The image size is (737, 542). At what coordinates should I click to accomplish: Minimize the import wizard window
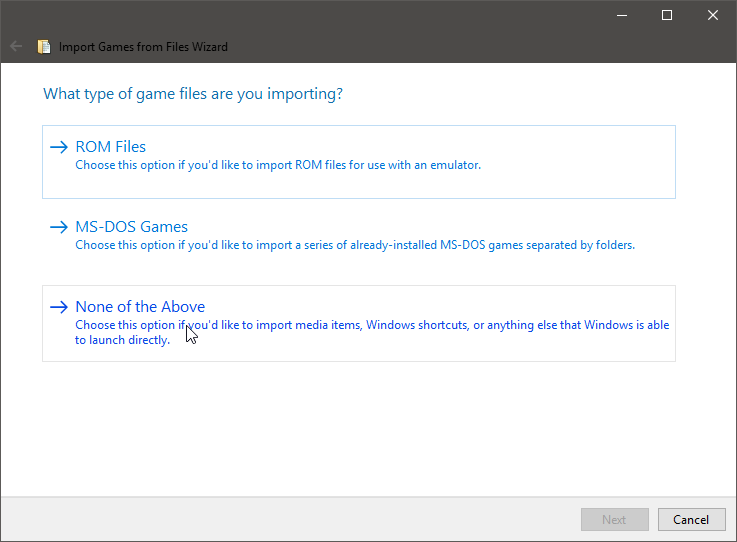621,15
